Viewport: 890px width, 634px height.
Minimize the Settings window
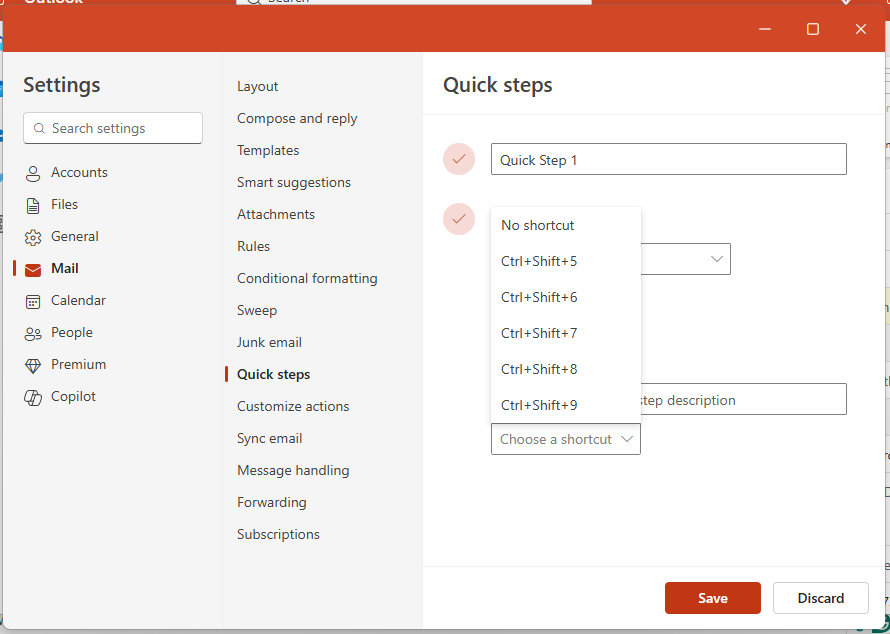pyautogui.click(x=765, y=29)
